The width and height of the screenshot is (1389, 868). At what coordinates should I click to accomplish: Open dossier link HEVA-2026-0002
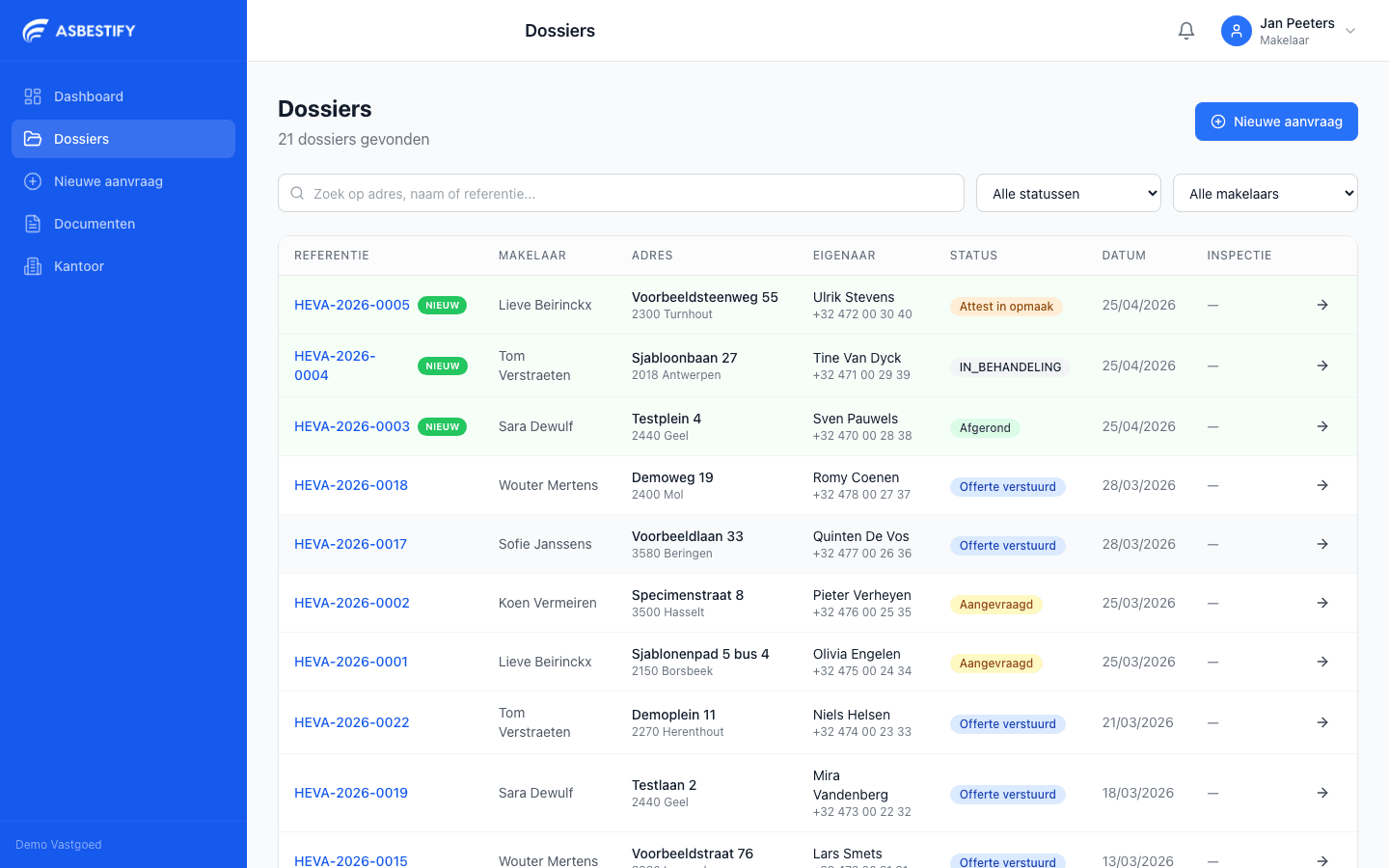tap(351, 603)
